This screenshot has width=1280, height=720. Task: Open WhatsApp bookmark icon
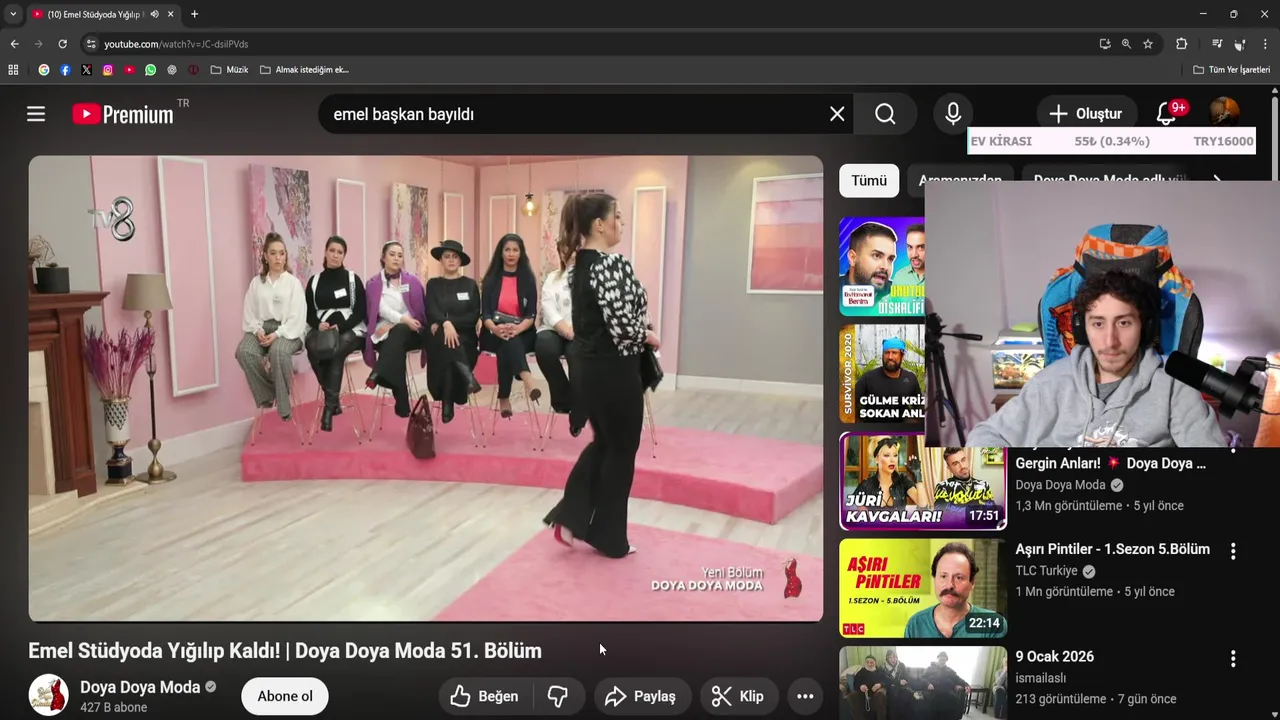151,70
